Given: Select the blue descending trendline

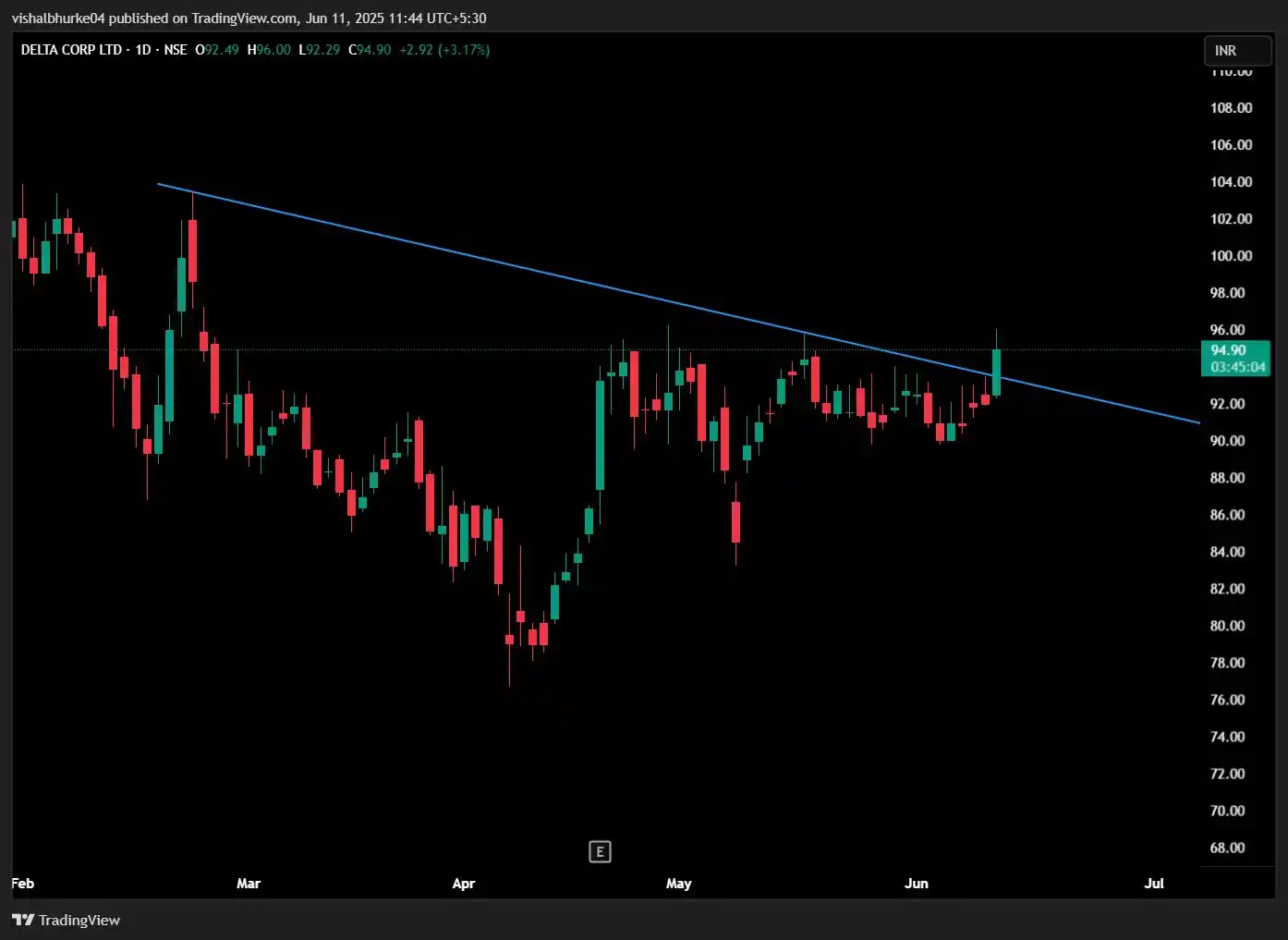Looking at the screenshot, I should (678, 304).
